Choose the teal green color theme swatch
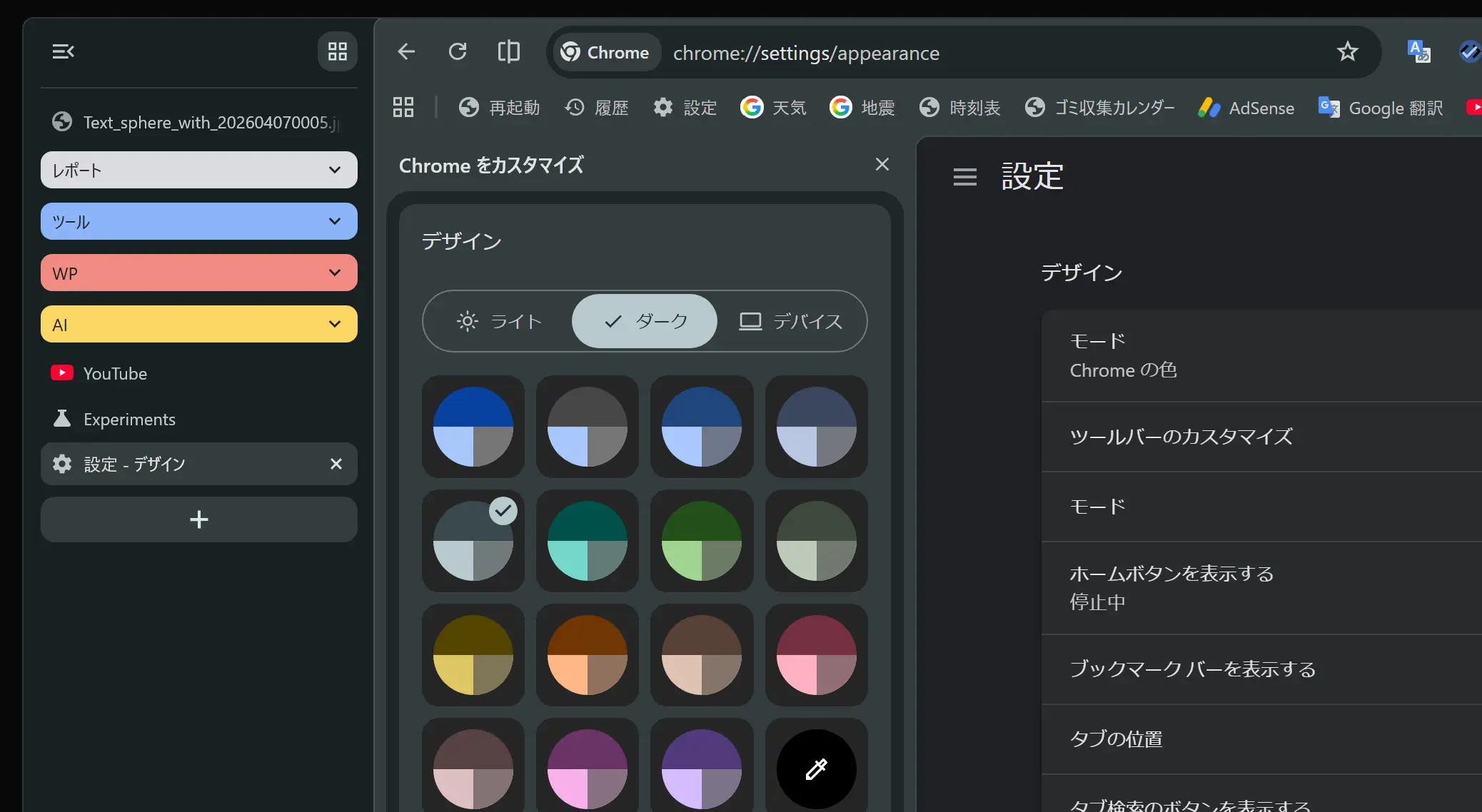 pyautogui.click(x=587, y=541)
